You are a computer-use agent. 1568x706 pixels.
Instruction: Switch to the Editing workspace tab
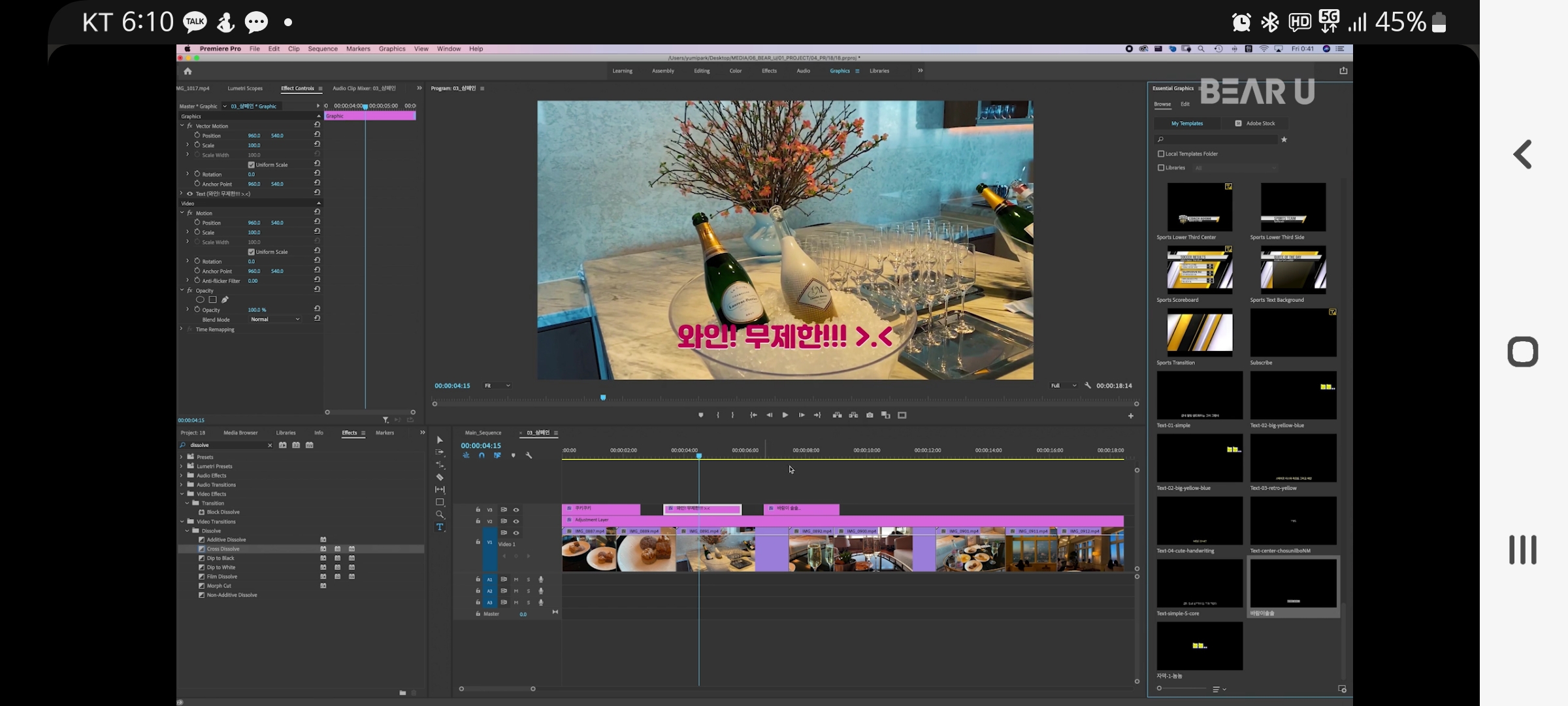(702, 71)
